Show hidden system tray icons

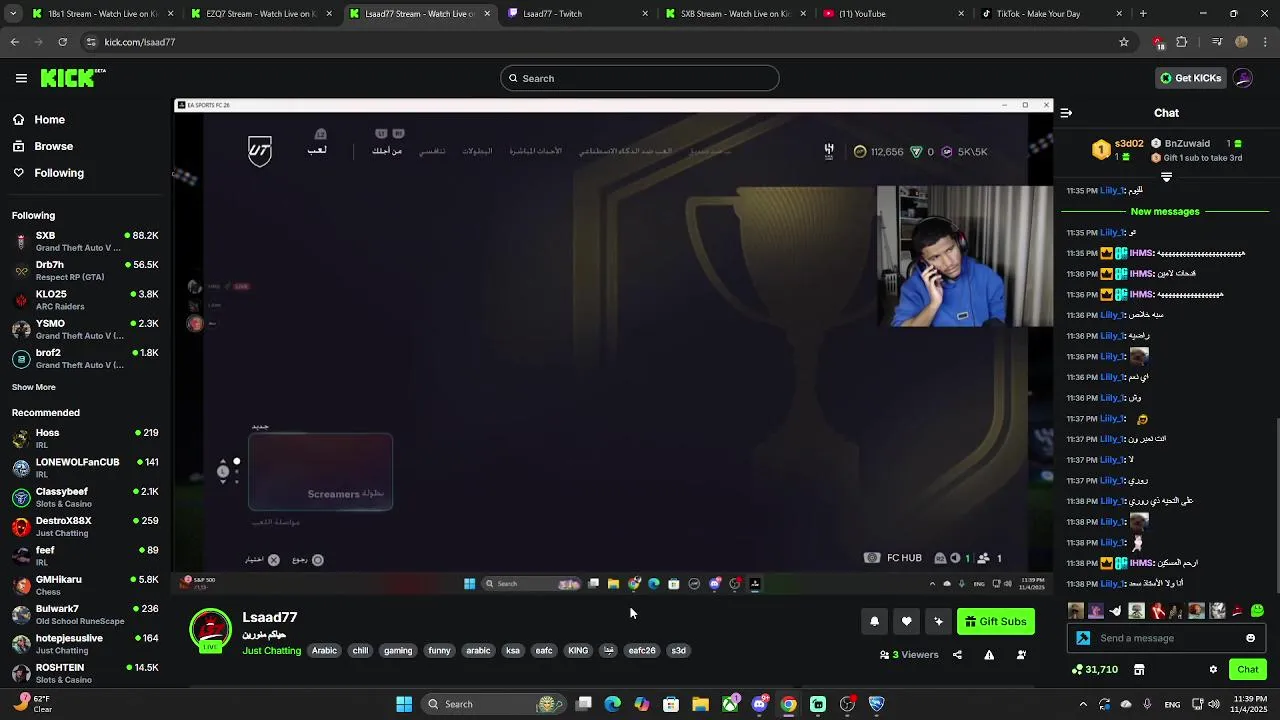(1083, 704)
